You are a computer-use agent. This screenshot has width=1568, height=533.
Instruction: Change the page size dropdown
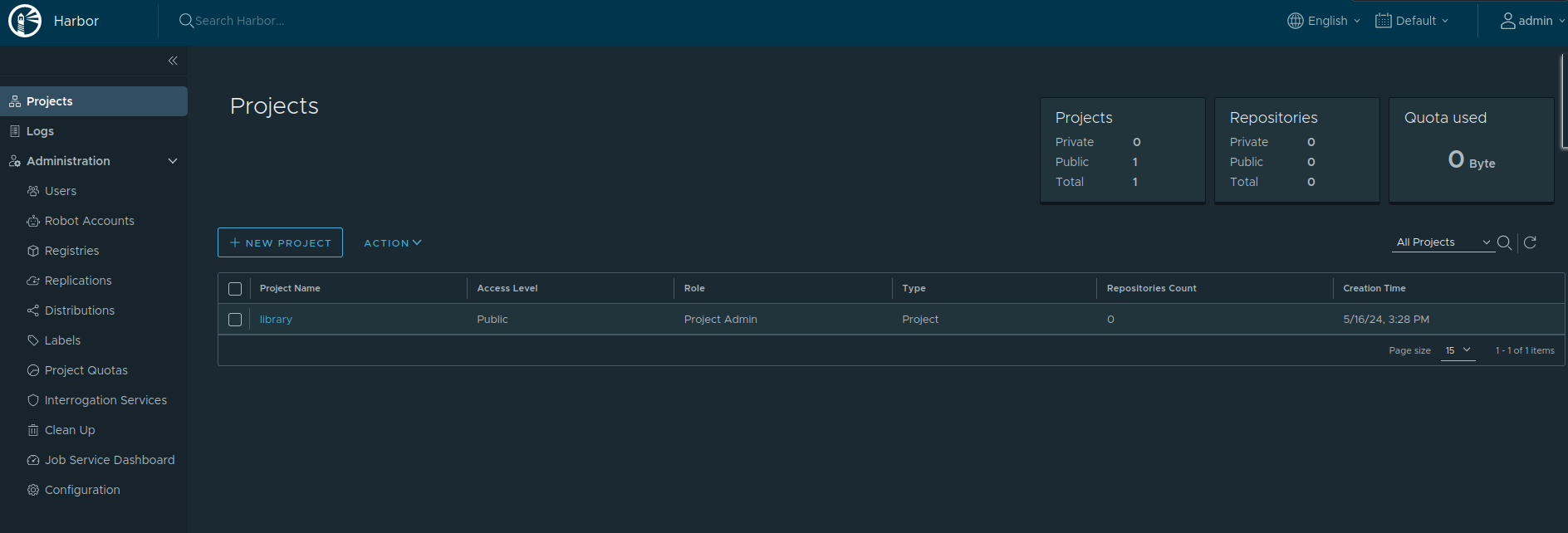click(x=1458, y=350)
